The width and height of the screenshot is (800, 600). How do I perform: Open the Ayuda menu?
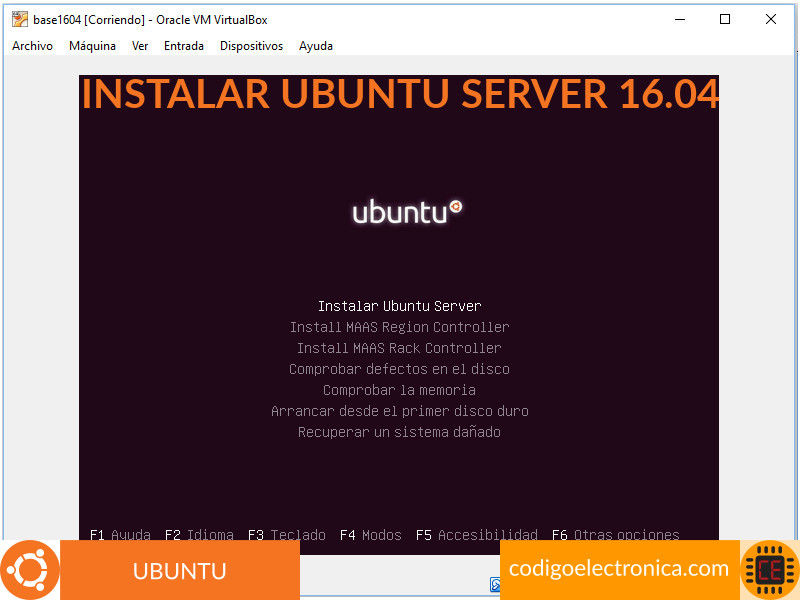(x=315, y=46)
